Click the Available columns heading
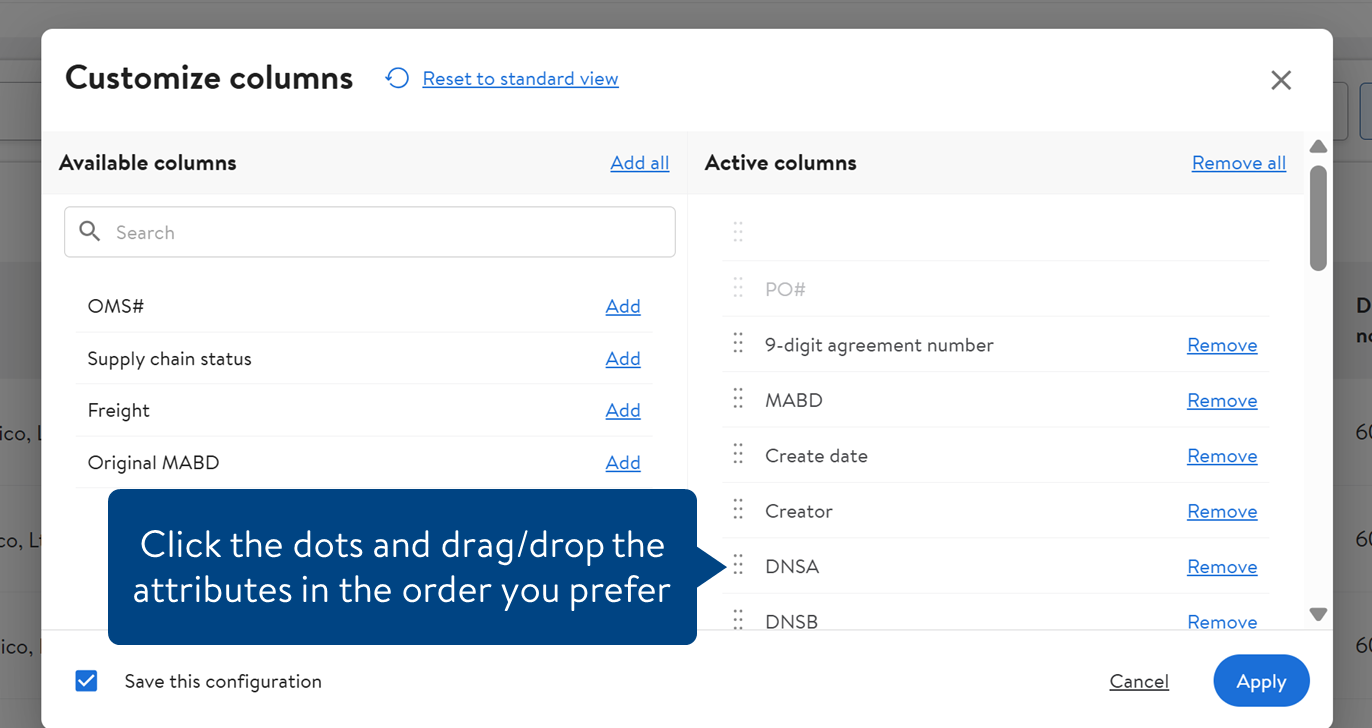Screen dimensions: 1372x728 (x=148, y=163)
